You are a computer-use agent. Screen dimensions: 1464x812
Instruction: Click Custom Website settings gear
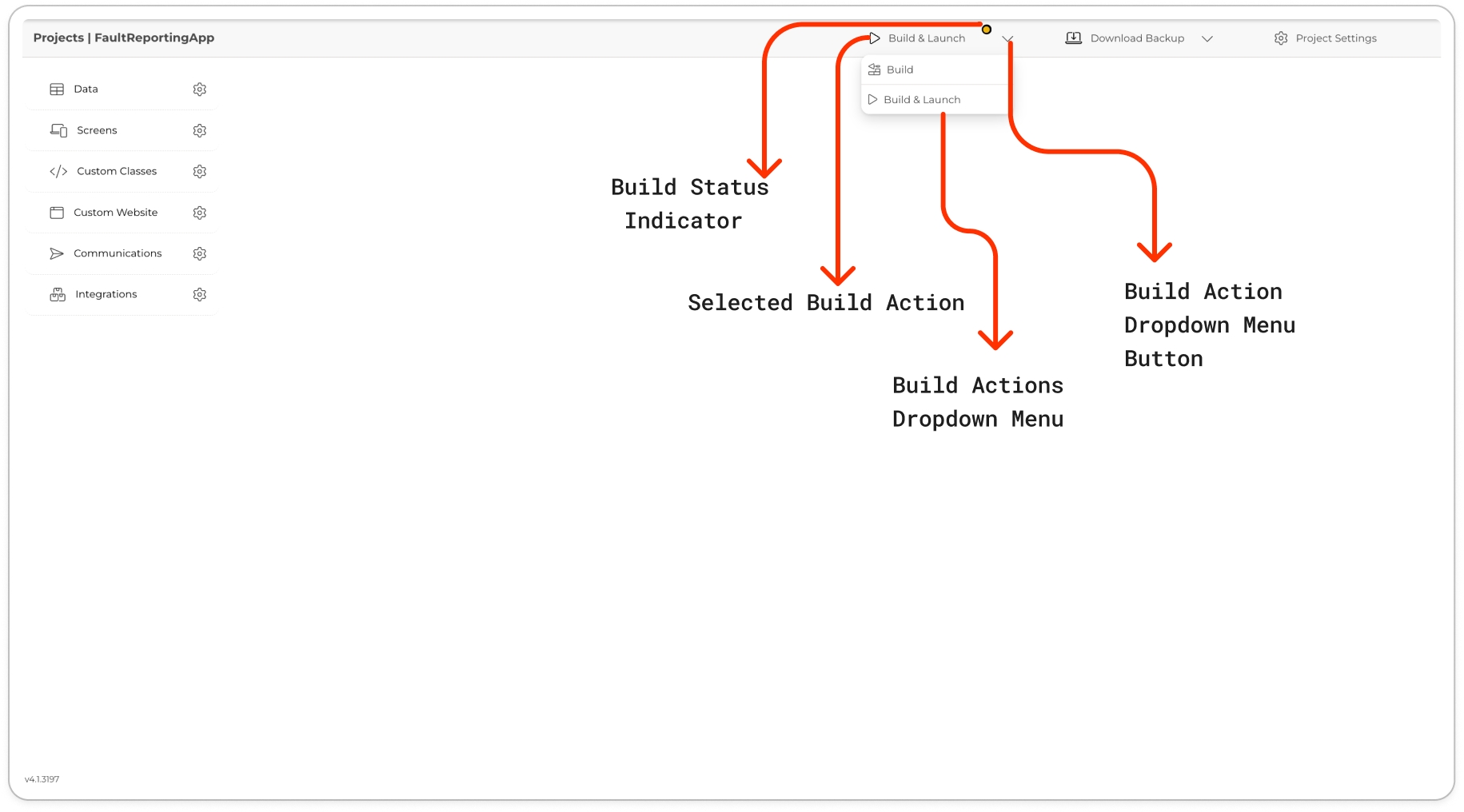pos(200,213)
